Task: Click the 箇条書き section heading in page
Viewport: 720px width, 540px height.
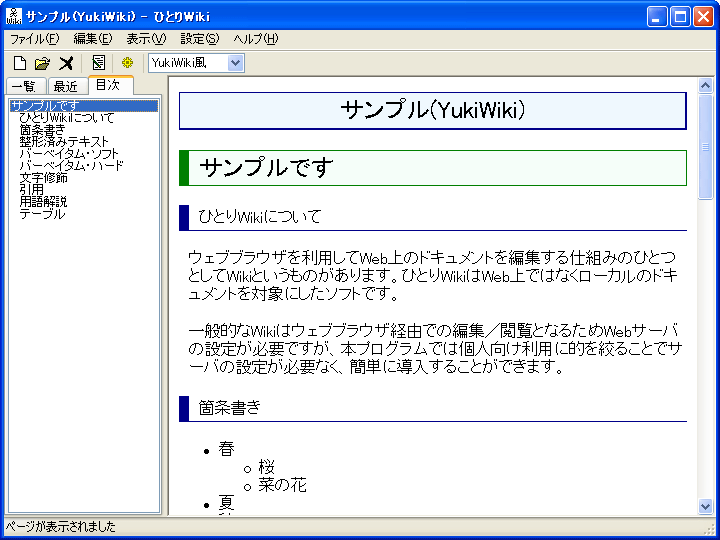Action: pyautogui.click(x=433, y=408)
